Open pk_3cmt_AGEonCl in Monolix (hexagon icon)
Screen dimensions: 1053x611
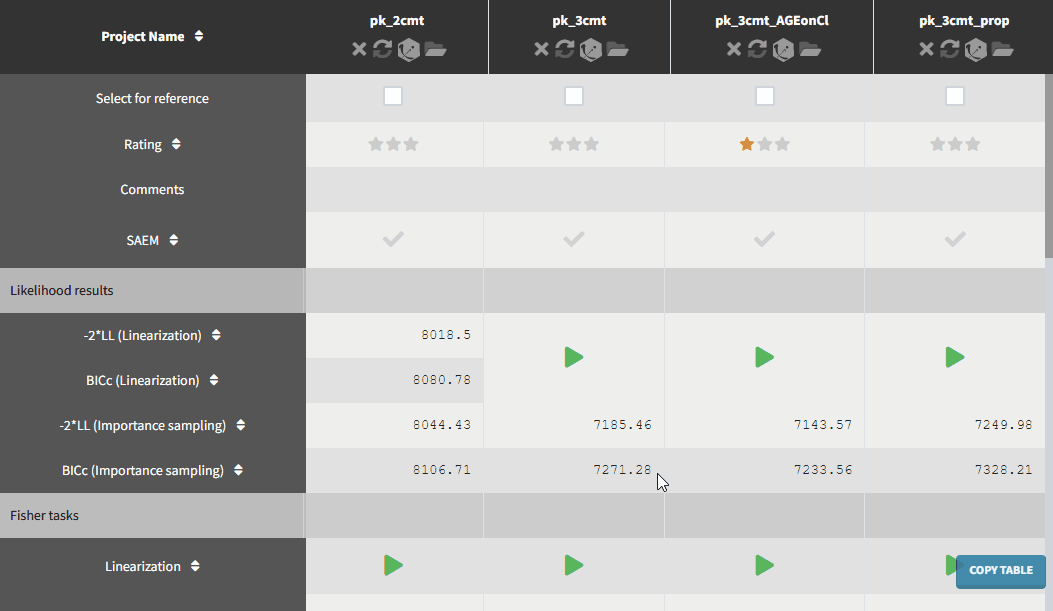(783, 50)
